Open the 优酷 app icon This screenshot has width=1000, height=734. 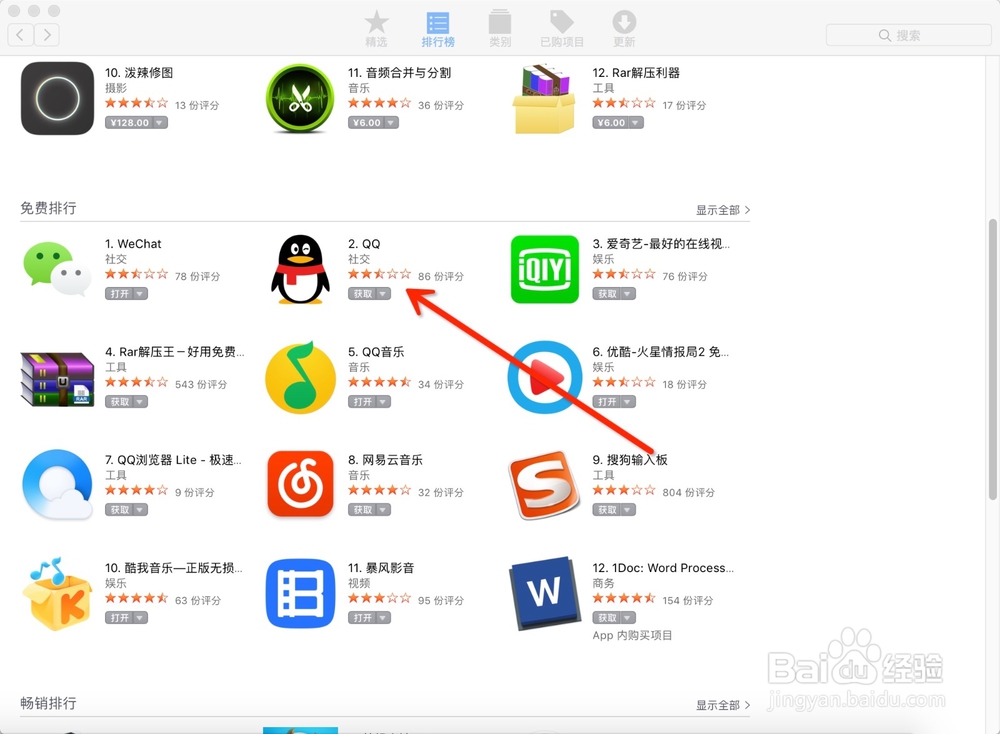(x=545, y=378)
